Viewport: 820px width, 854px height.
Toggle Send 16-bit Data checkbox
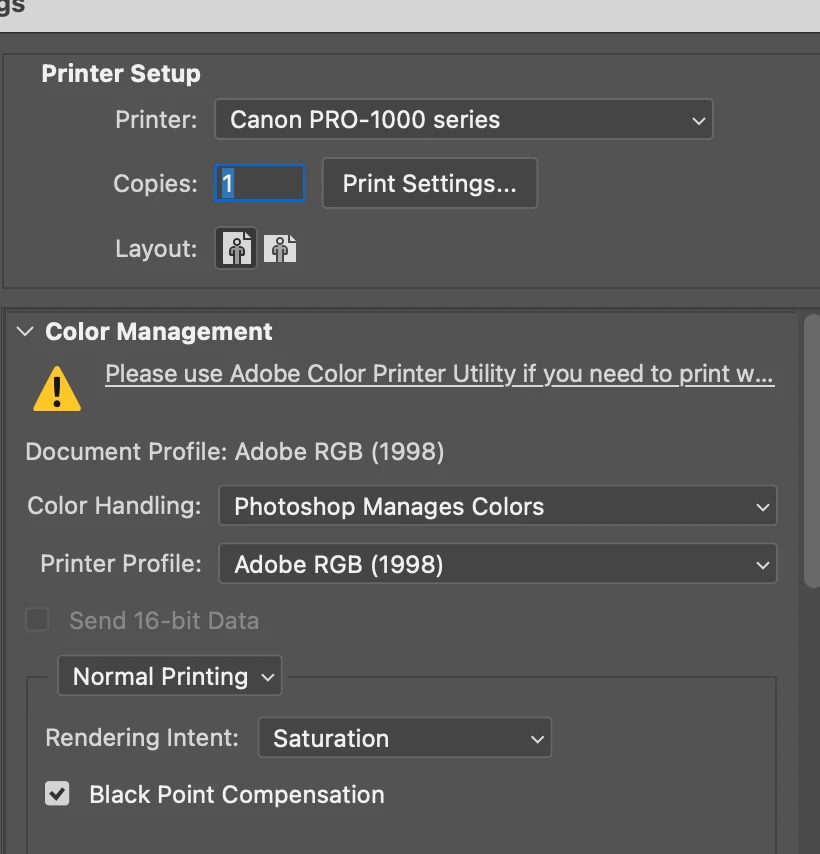[38, 620]
